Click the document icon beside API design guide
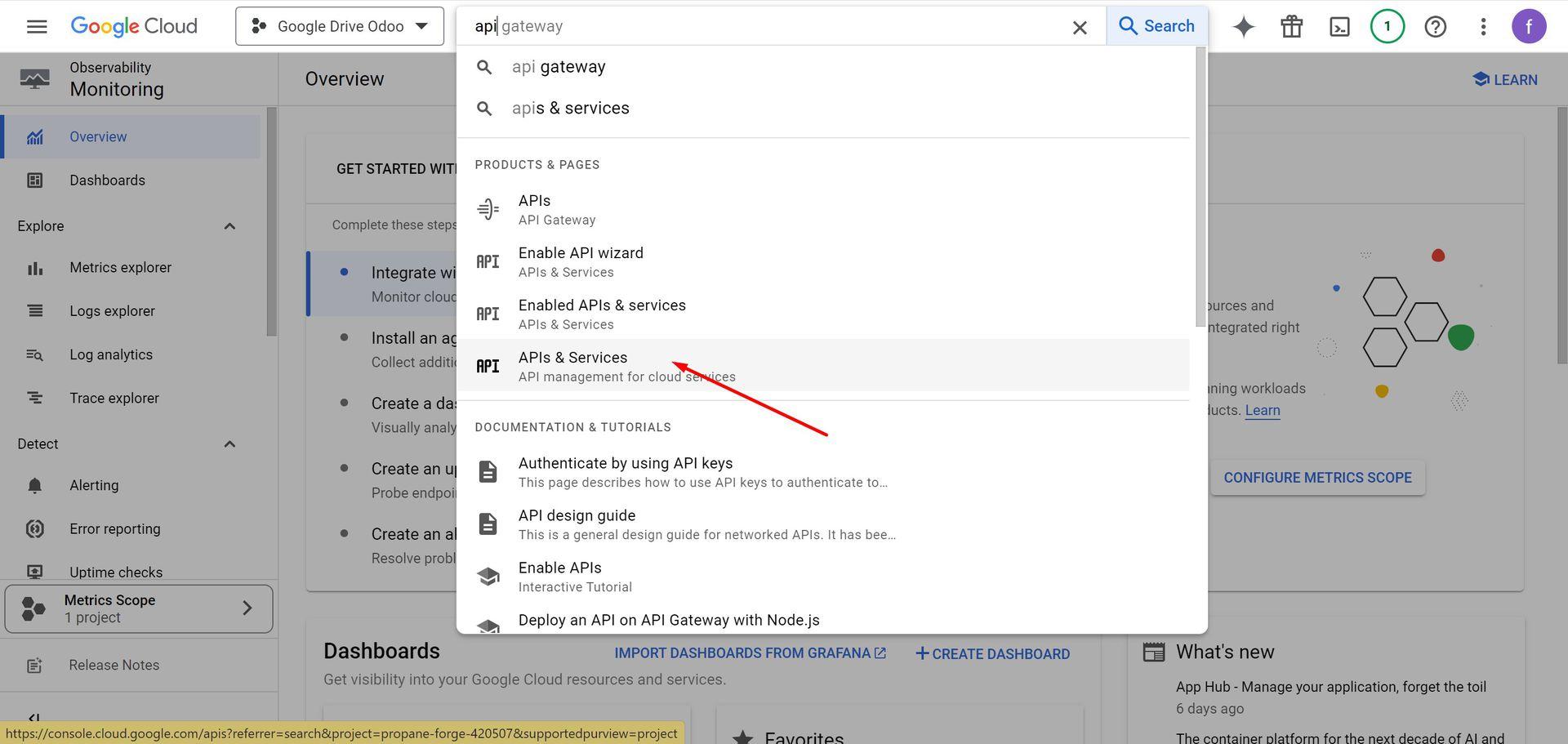 coord(488,524)
